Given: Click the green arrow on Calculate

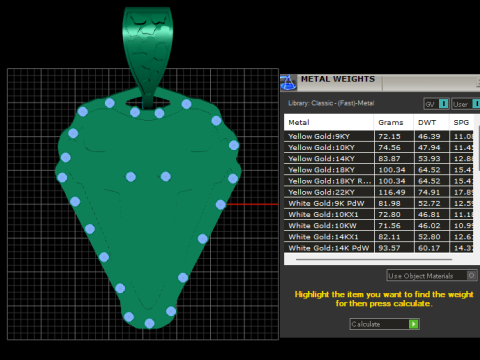Looking at the screenshot, I should [x=413, y=324].
